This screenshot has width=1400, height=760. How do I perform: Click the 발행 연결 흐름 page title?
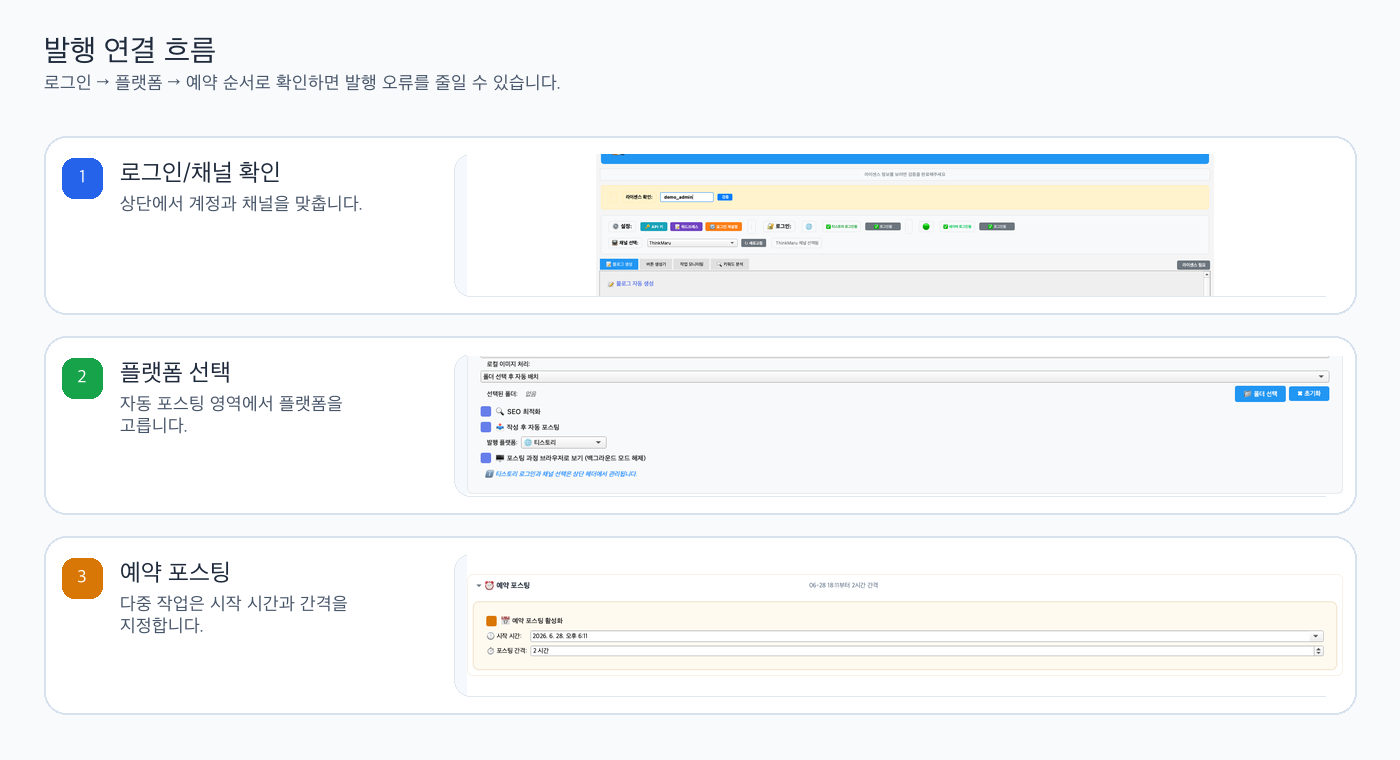[x=130, y=48]
